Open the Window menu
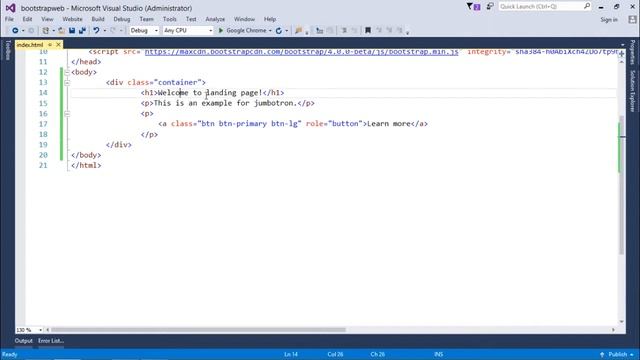Image resolution: width=640 pixels, height=360 pixels. coord(244,19)
